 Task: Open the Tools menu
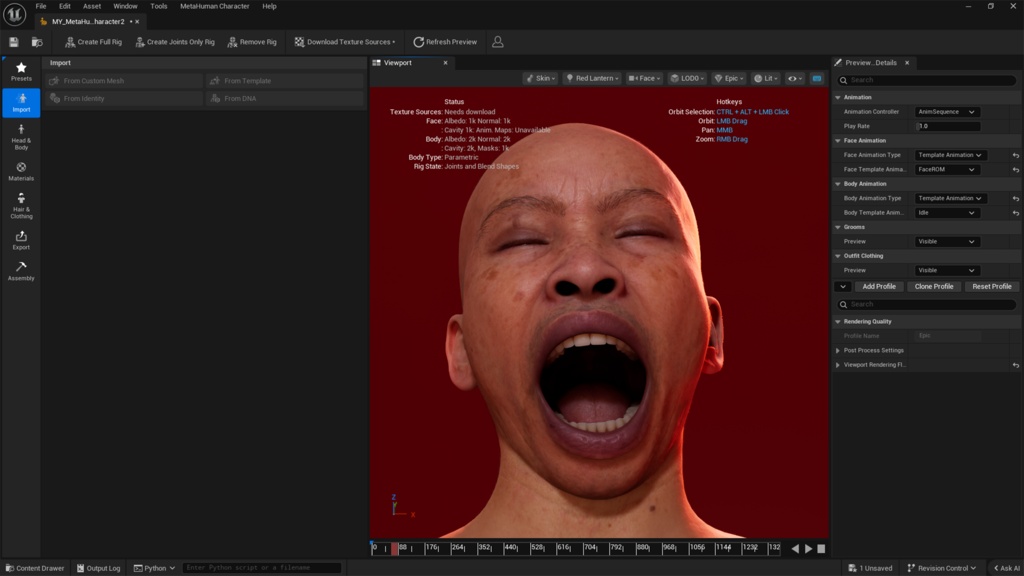coord(159,6)
